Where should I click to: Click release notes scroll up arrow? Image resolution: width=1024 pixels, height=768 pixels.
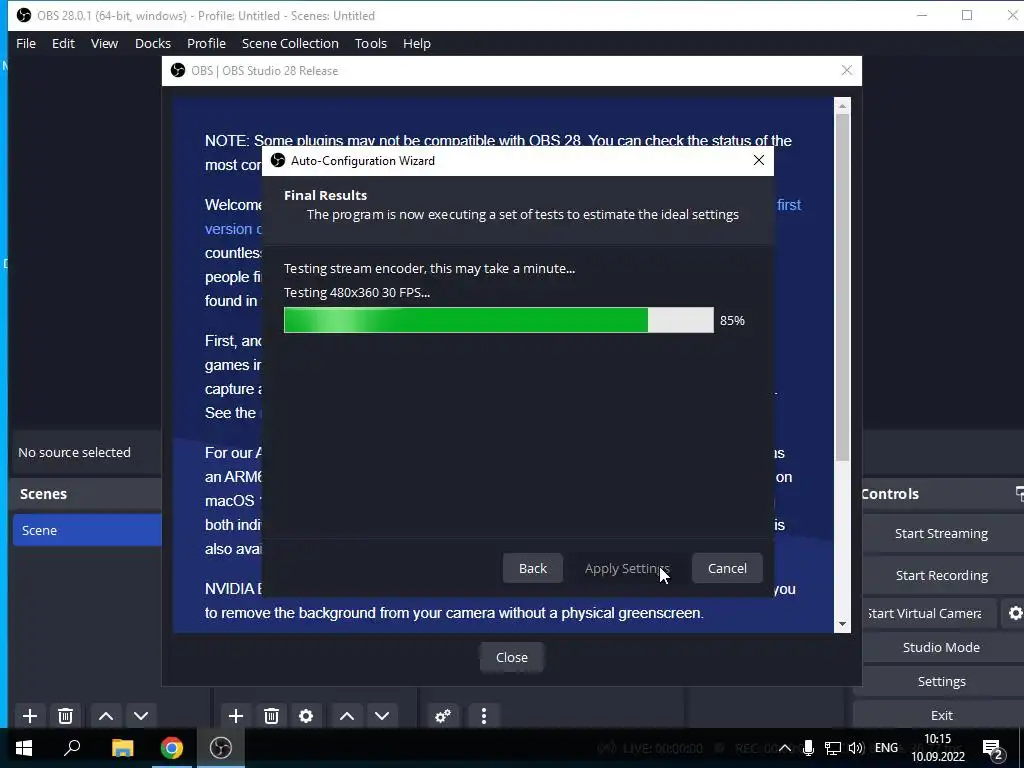pos(842,105)
